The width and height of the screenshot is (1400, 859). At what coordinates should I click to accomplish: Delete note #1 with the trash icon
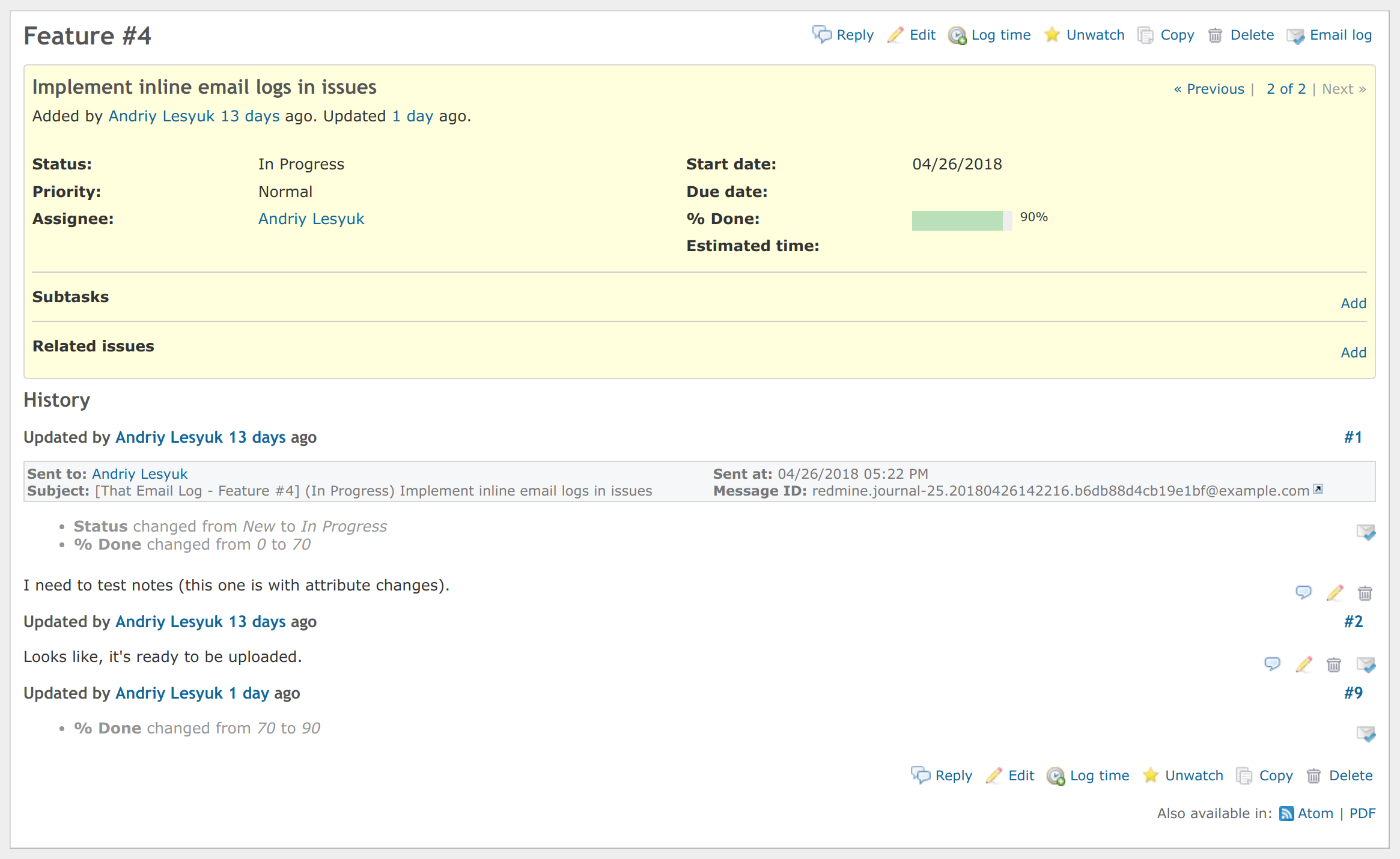coord(1365,593)
